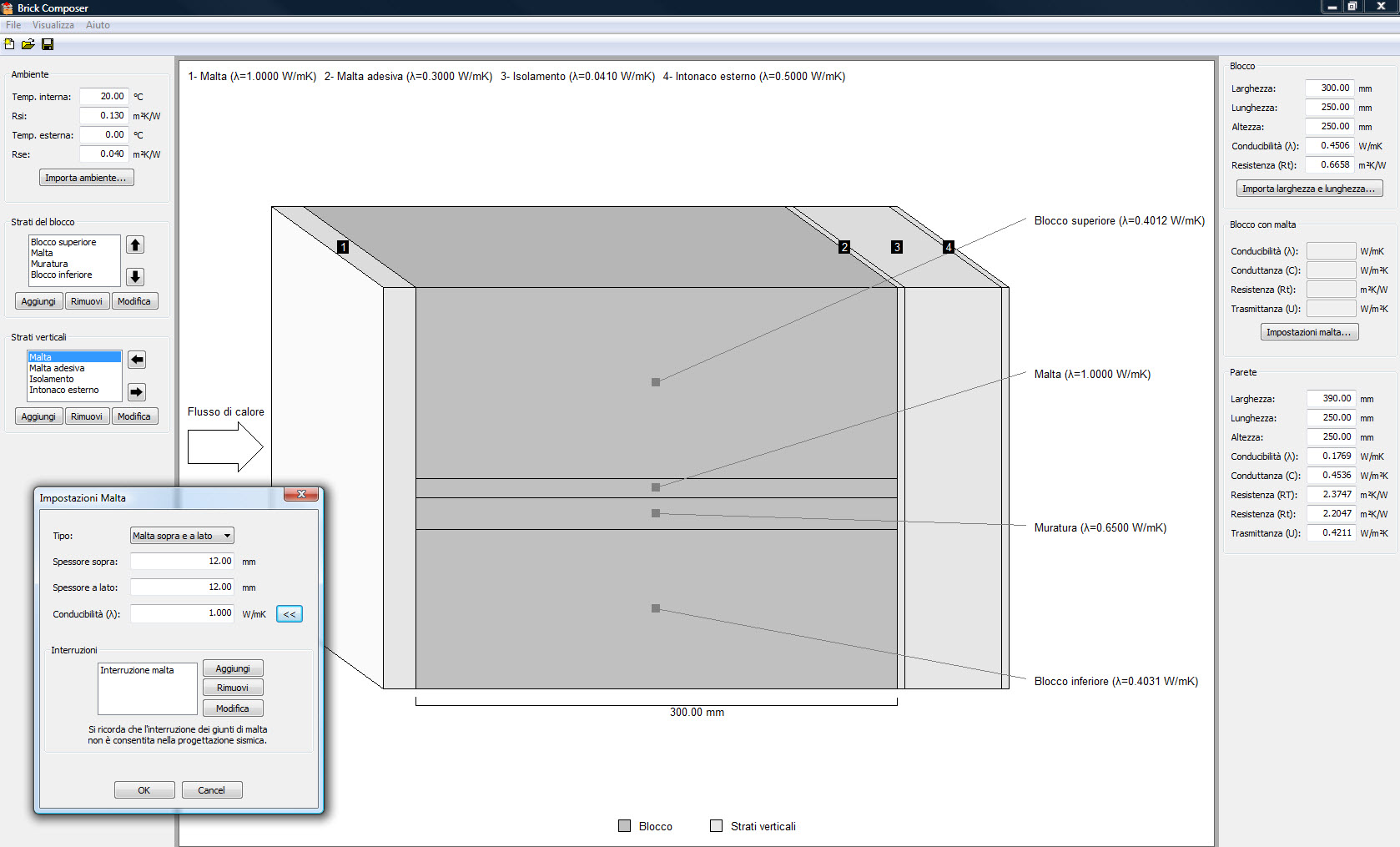Open the Tipo dropdown
This screenshot has height=847, width=1400.
182,536
